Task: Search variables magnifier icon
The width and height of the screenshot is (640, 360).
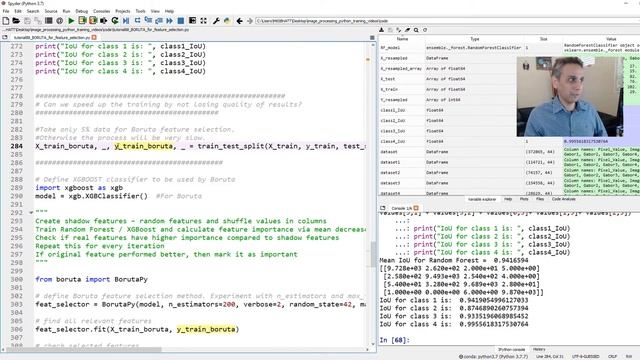Action: point(416,30)
